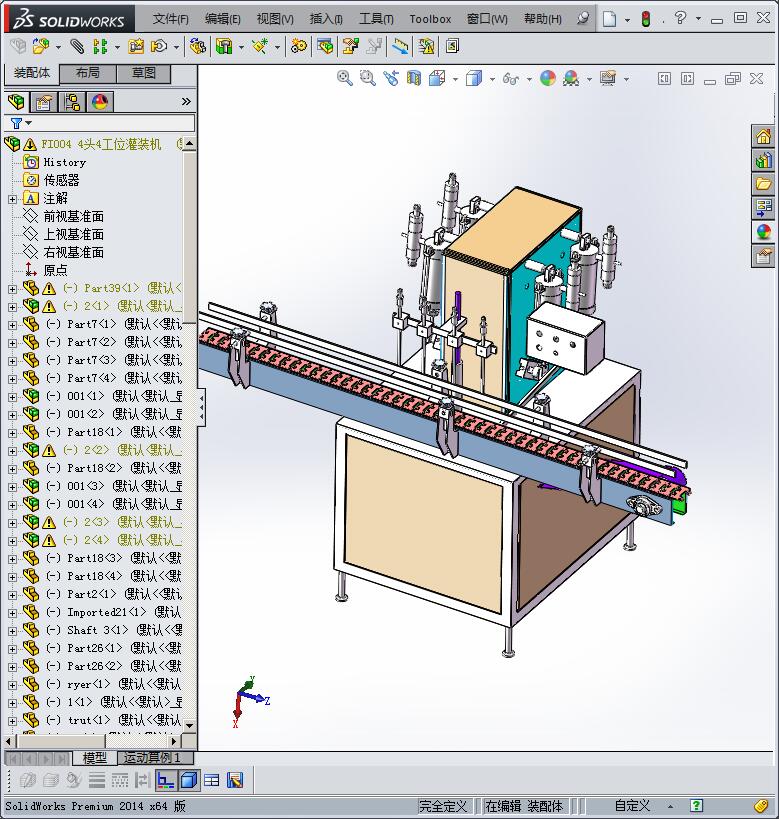
Task: Expand manager tabs with double chevron
Action: pos(186,101)
